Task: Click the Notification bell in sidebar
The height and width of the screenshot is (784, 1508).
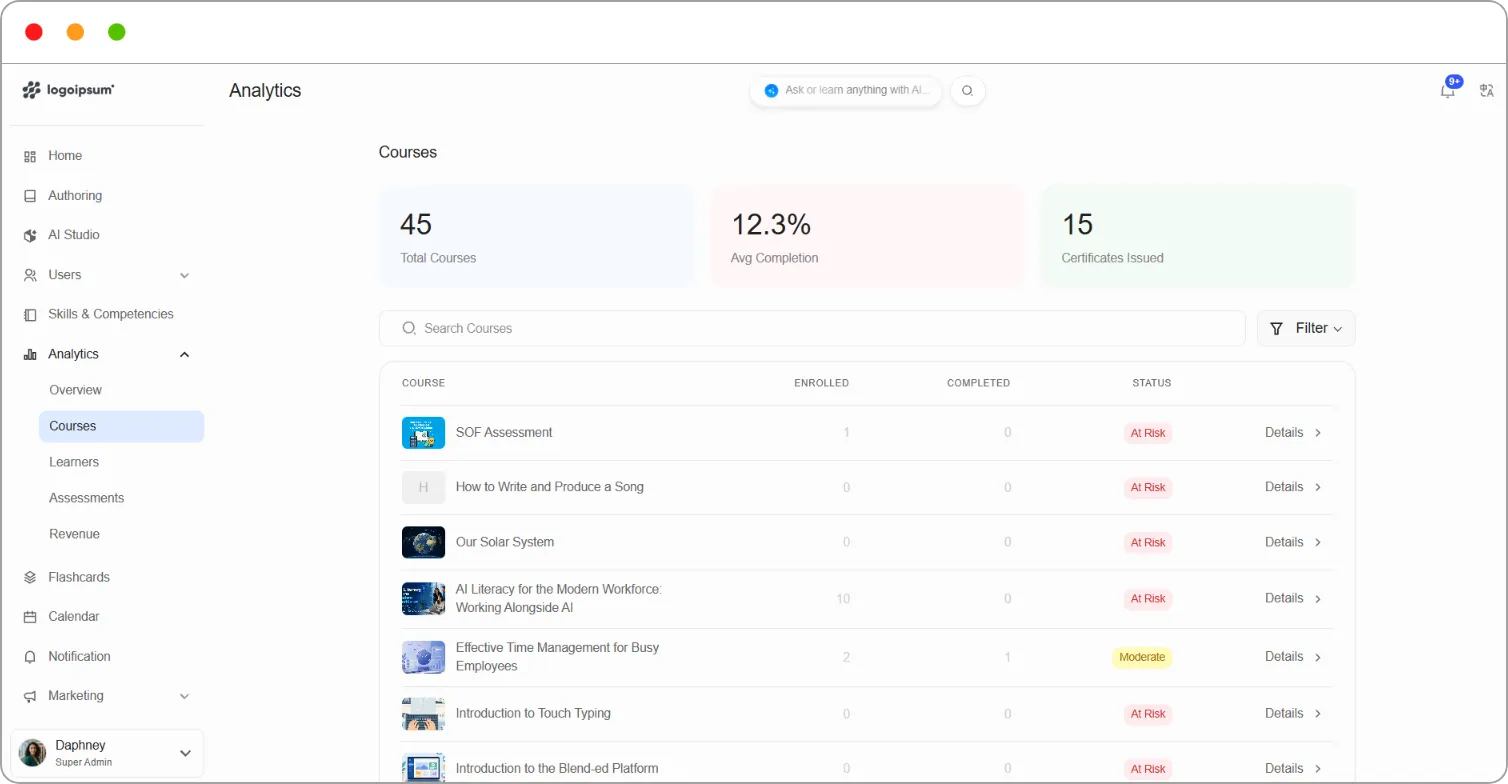Action: point(30,657)
